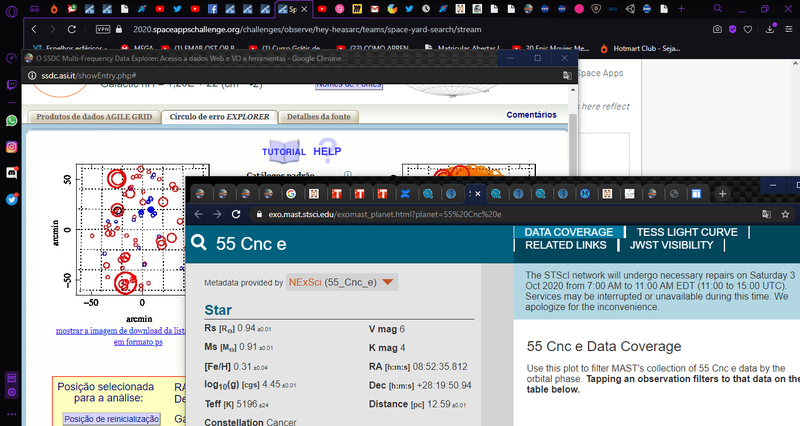This screenshot has width=800, height=426.
Task: Open a new tab in Opera
Action: pos(681,9)
